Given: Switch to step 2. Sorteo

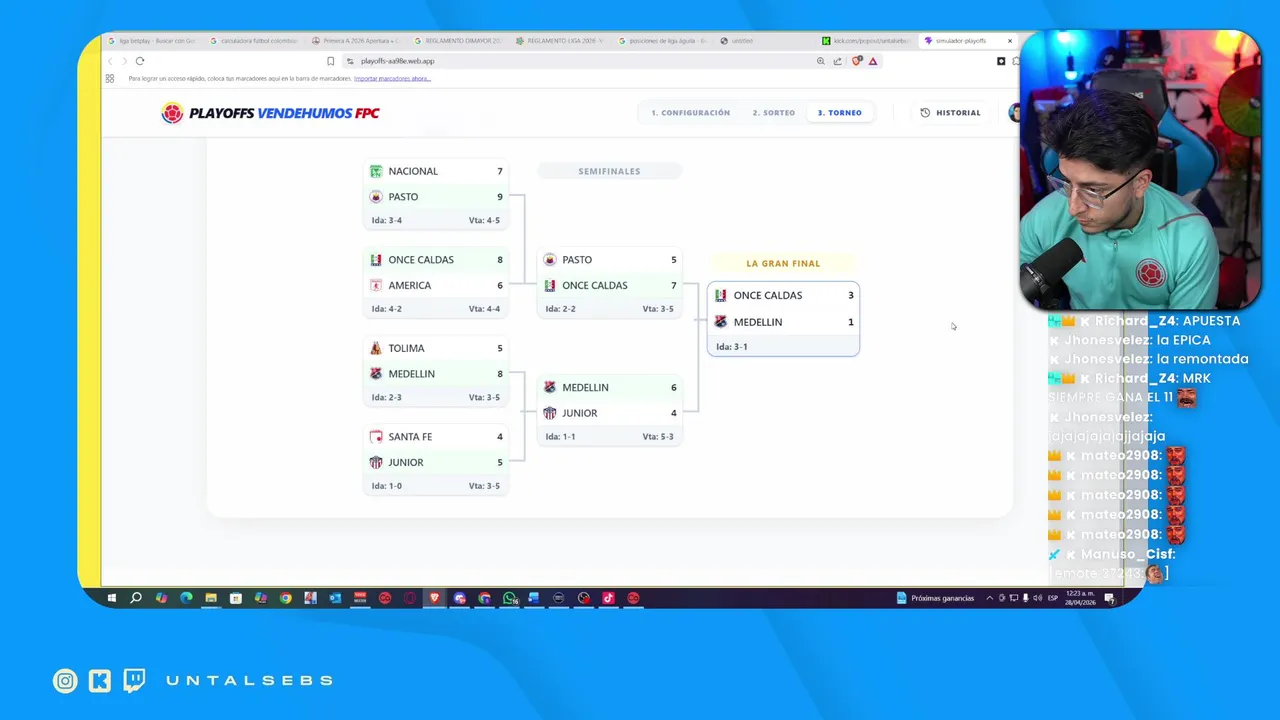Looking at the screenshot, I should point(774,113).
